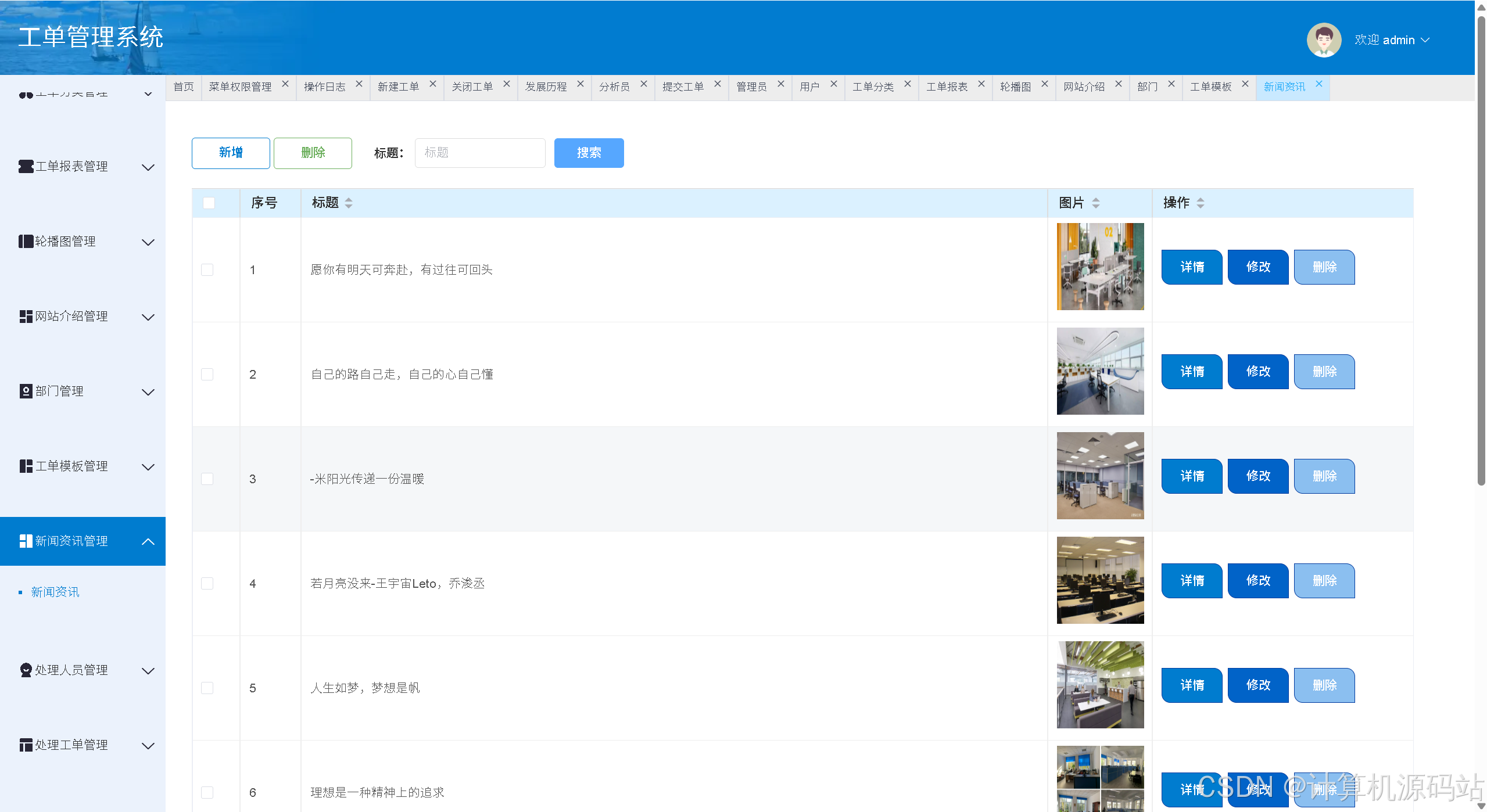1487x812 pixels.
Task: Click the 工单报表管理 sidebar icon
Action: 26,167
